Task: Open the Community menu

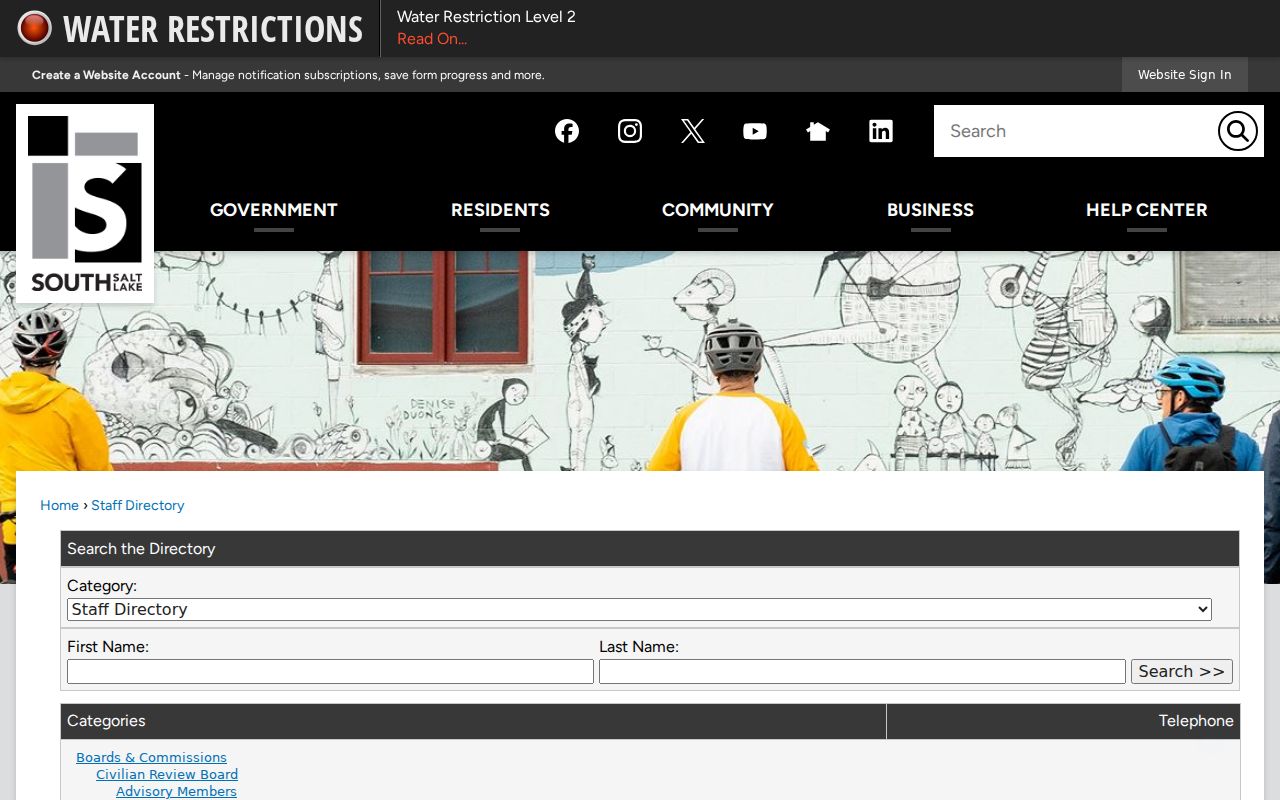Action: 718,210
